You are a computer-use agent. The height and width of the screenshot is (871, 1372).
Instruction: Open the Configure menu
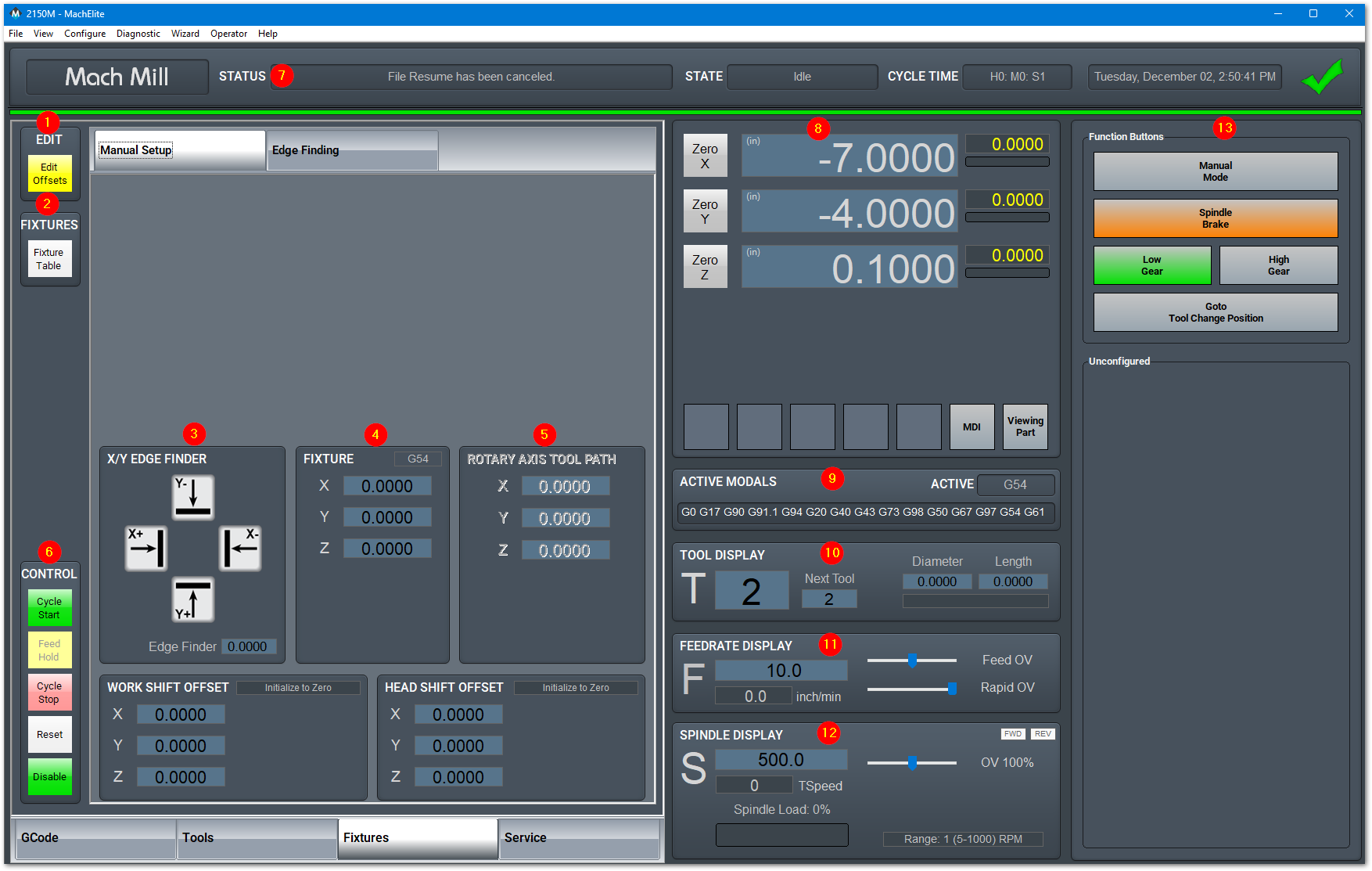pyautogui.click(x=84, y=34)
